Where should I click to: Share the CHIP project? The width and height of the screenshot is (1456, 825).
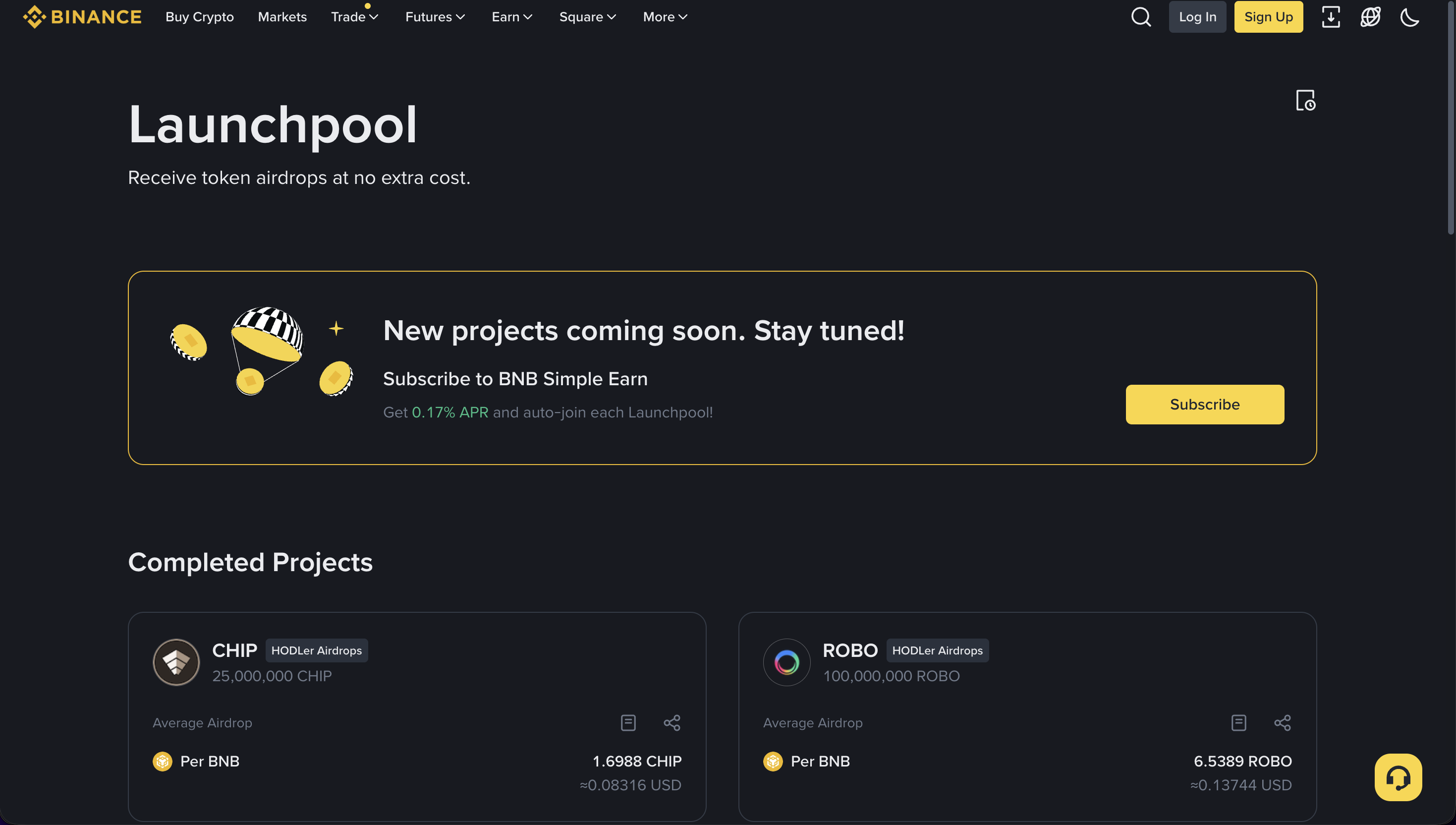click(672, 722)
